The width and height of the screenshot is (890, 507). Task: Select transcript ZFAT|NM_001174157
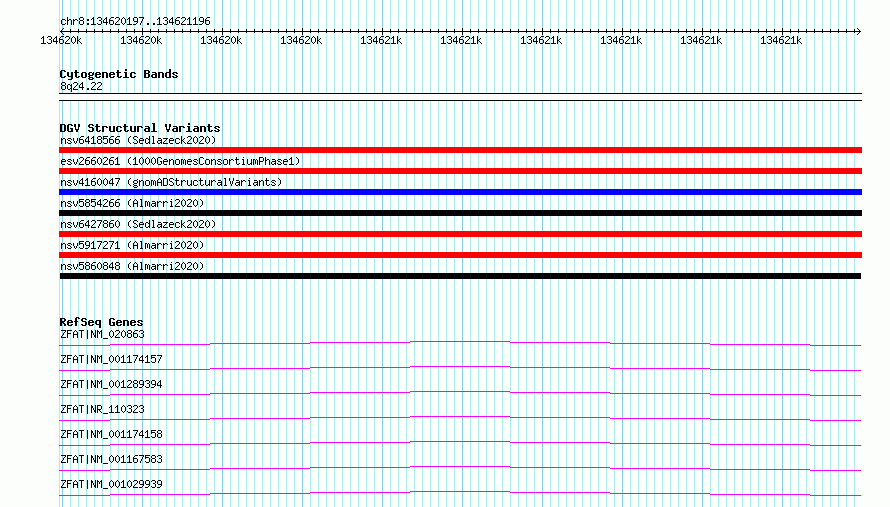111,359
